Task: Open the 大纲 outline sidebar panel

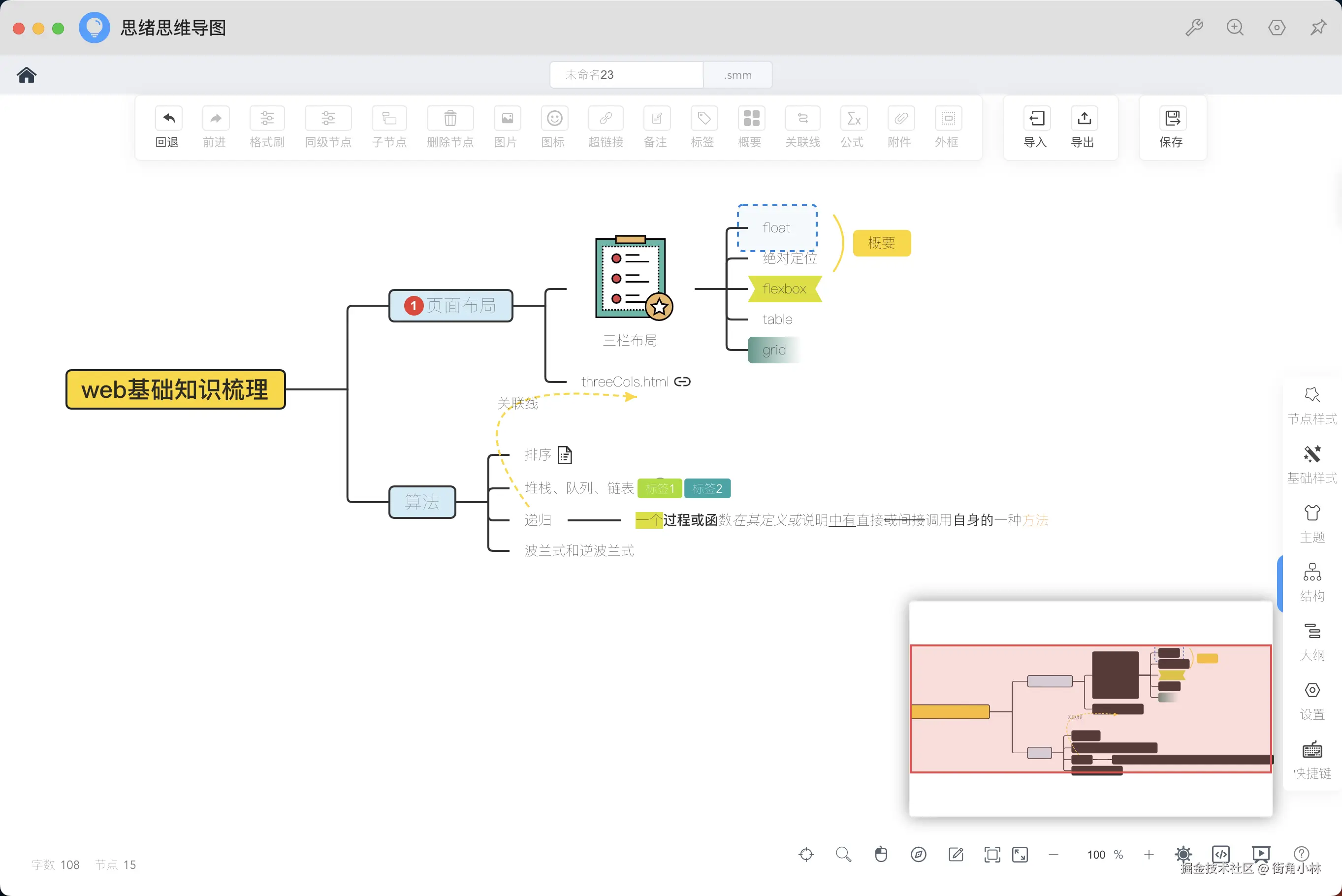Action: 1311,632
